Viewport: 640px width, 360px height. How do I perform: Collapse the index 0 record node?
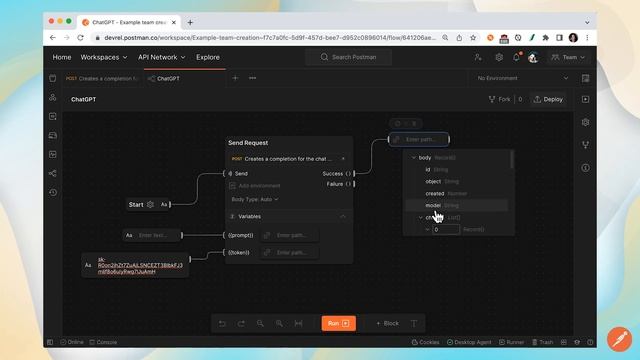pyautogui.click(x=427, y=229)
